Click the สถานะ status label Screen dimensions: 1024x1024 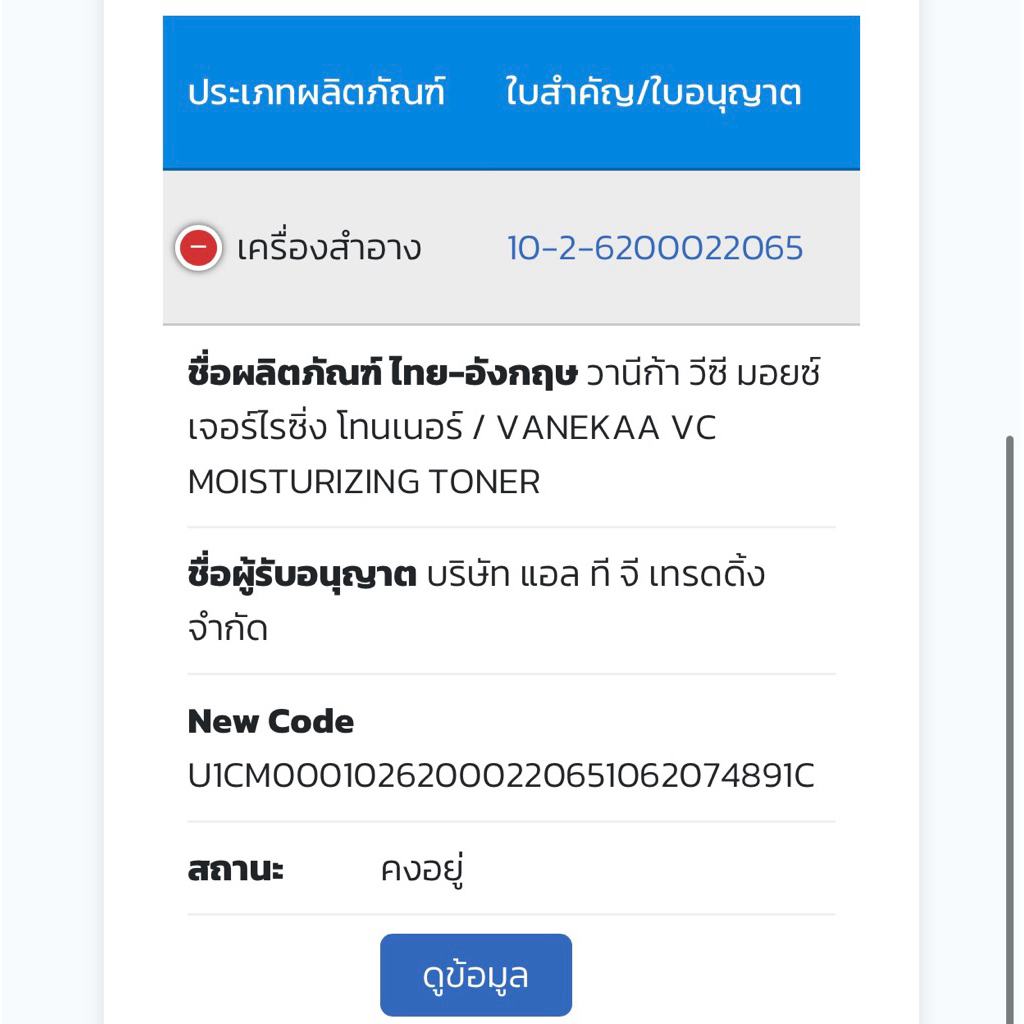click(235, 869)
